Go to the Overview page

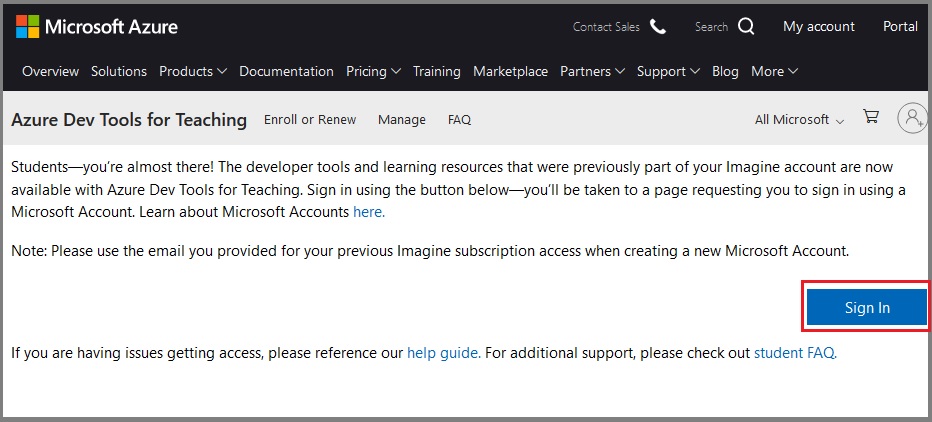click(x=50, y=71)
